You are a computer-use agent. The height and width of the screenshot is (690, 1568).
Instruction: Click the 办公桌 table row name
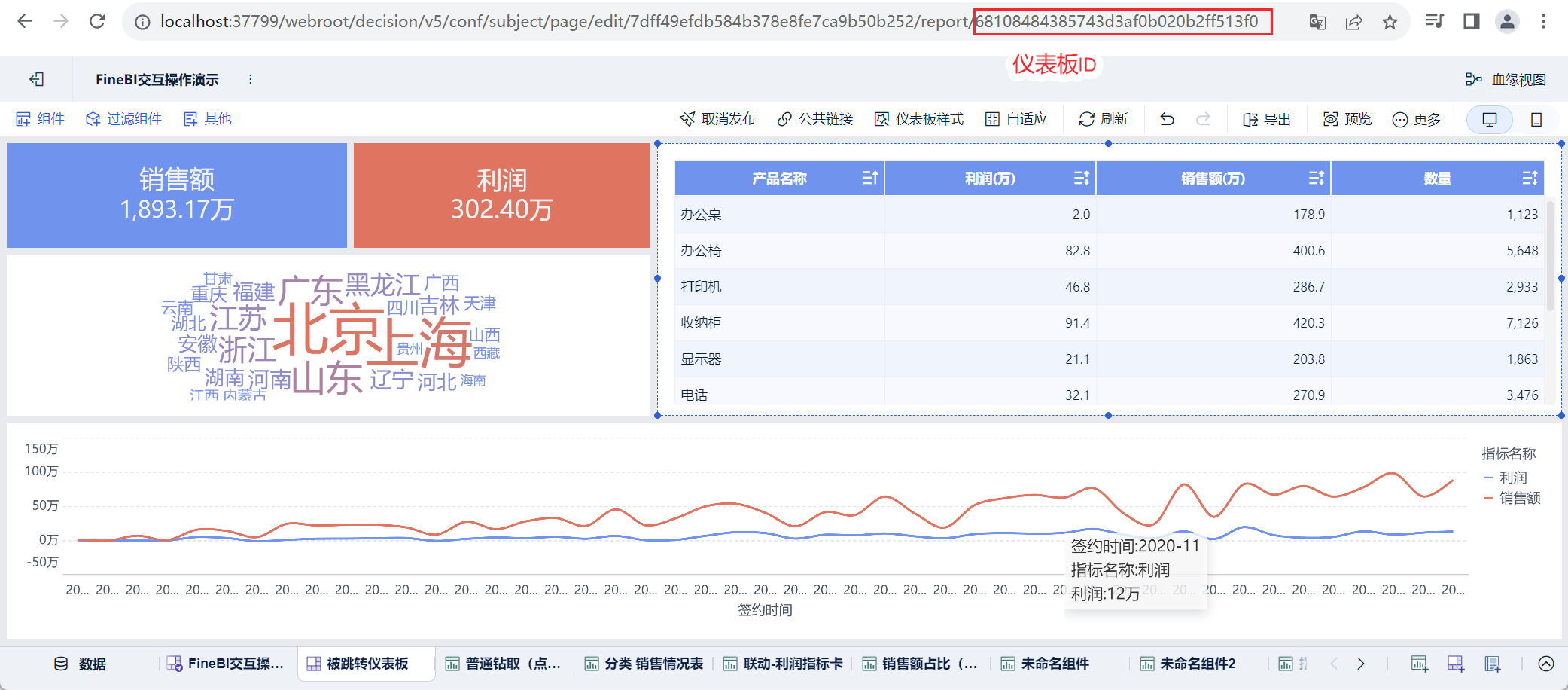tap(701, 215)
